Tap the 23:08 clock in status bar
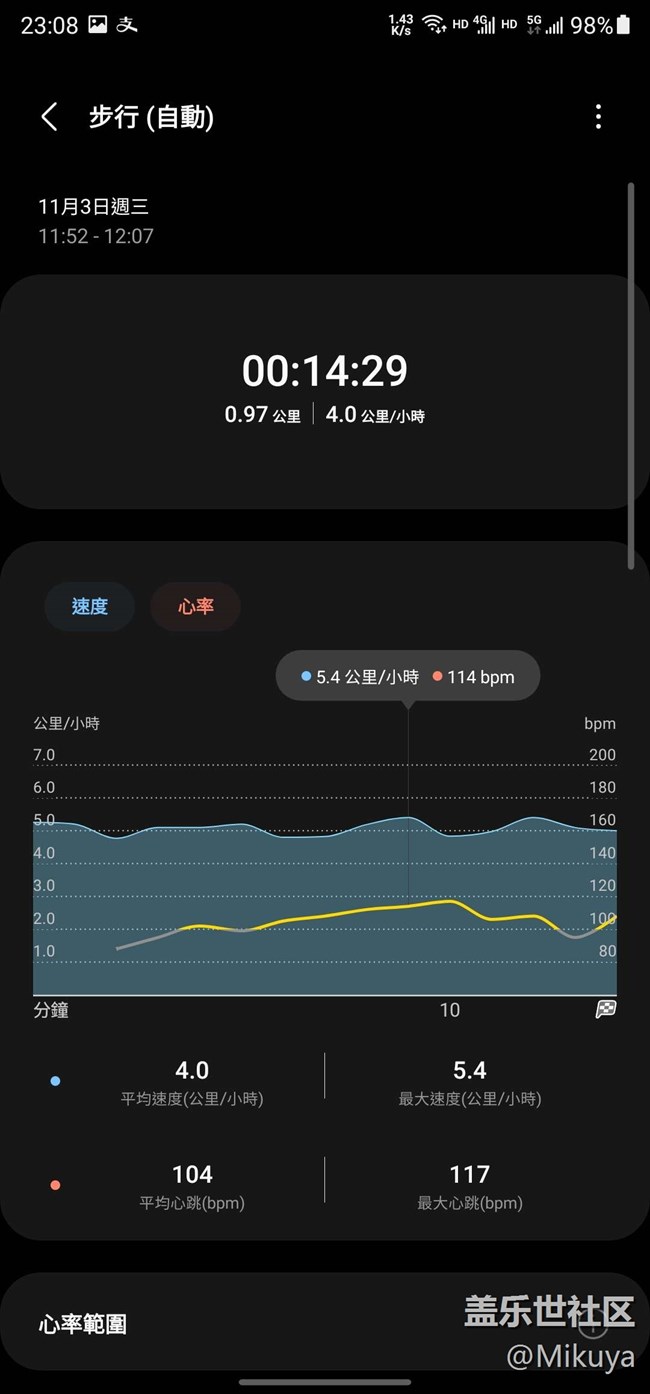This screenshot has height=1394, width=650. [x=49, y=25]
